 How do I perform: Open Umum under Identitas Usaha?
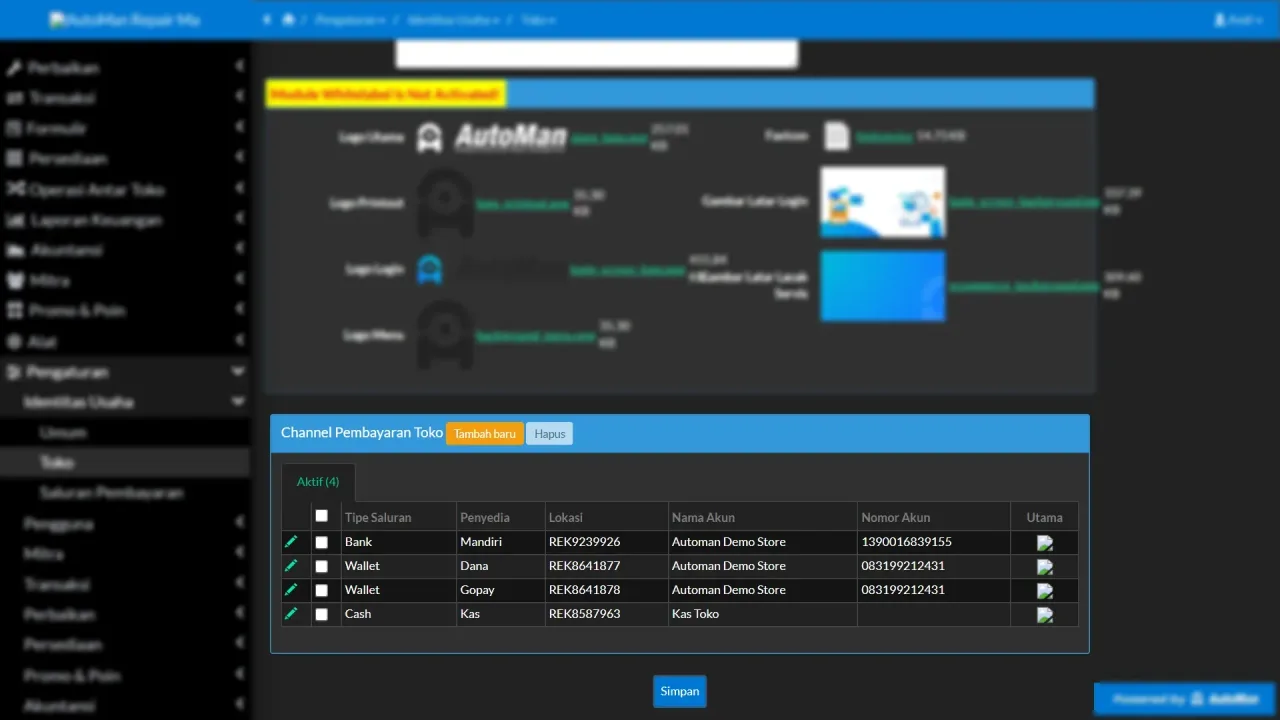pyautogui.click(x=63, y=432)
